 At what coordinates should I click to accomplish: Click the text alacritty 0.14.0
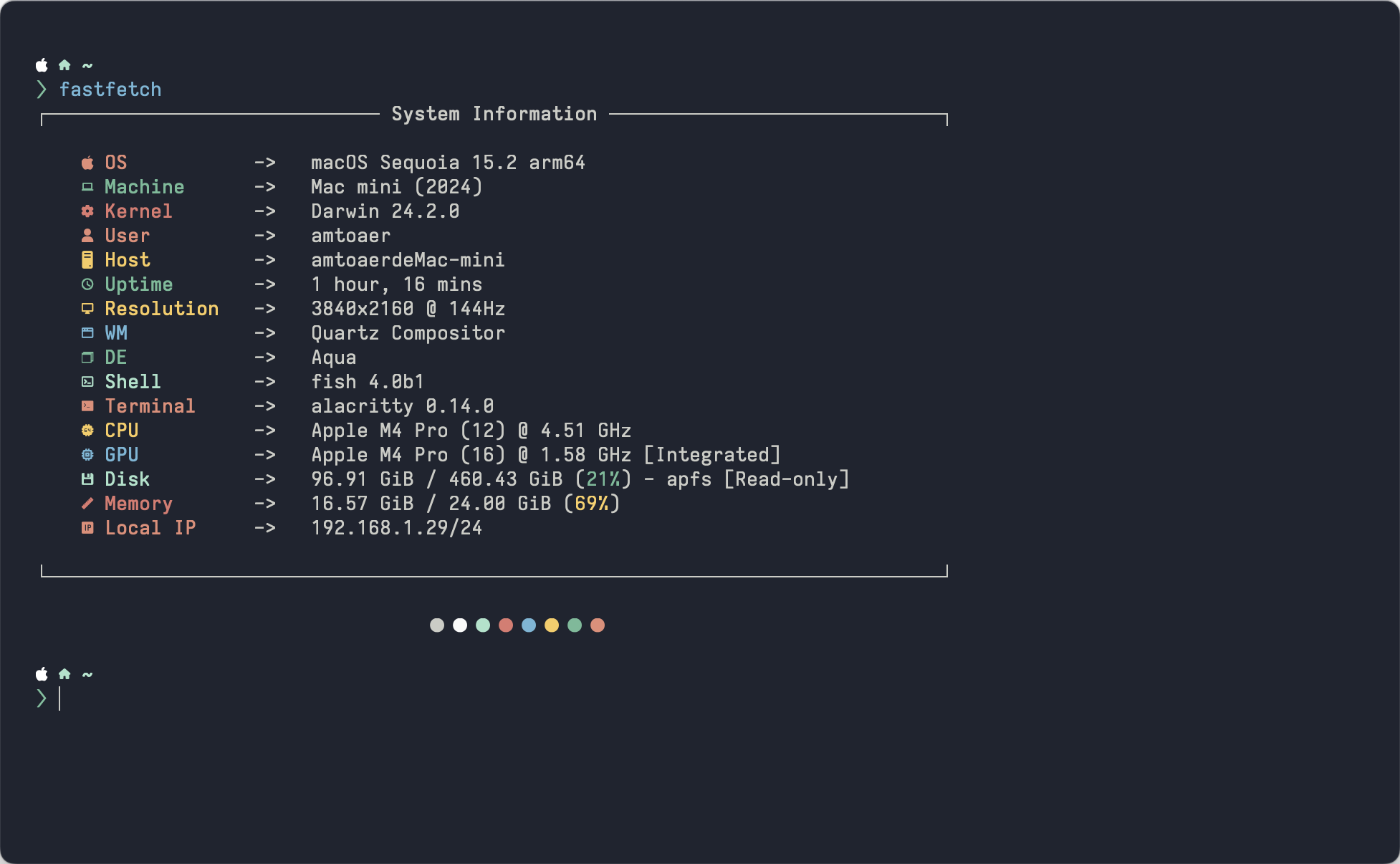403,406
